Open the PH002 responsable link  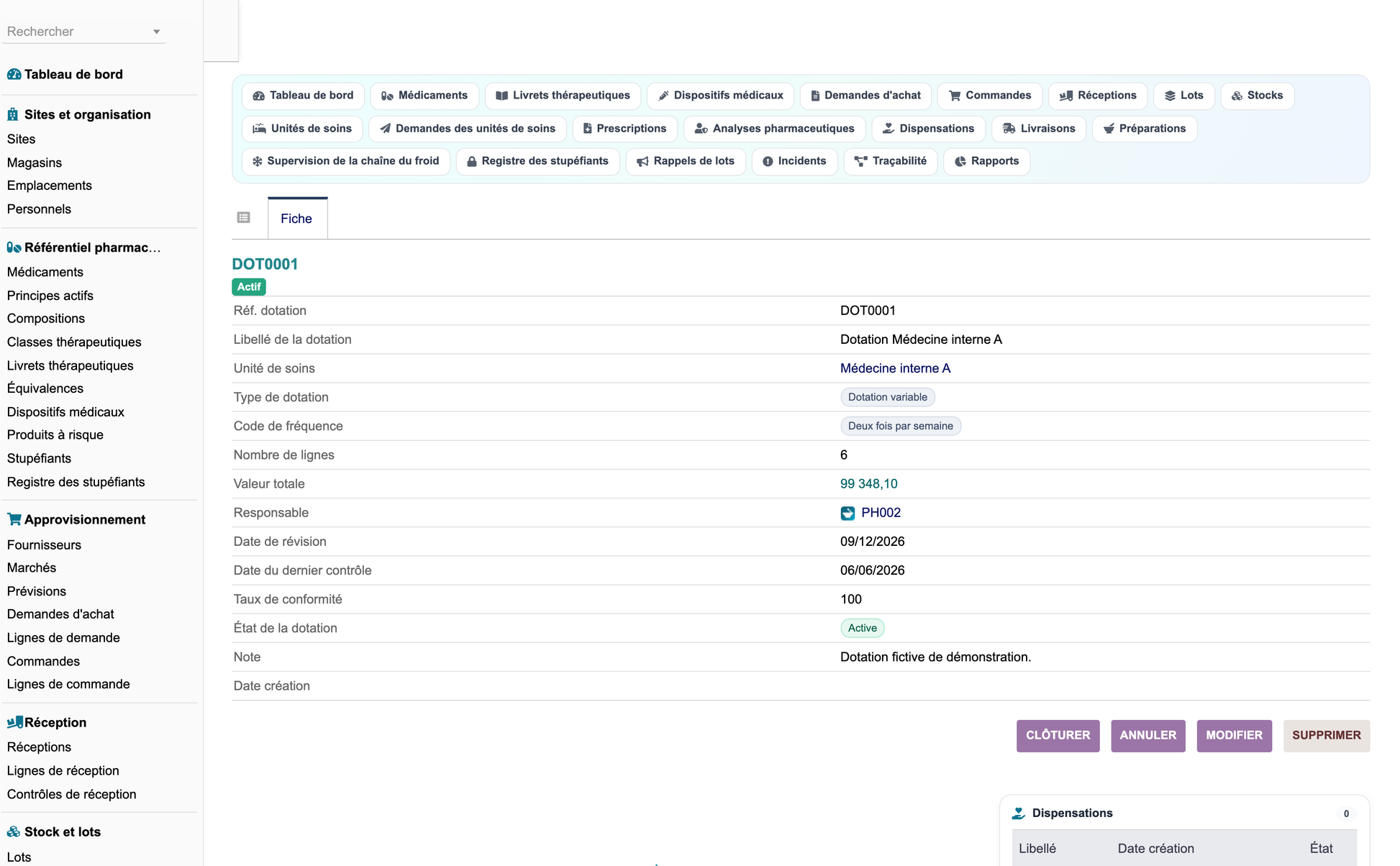pos(881,513)
